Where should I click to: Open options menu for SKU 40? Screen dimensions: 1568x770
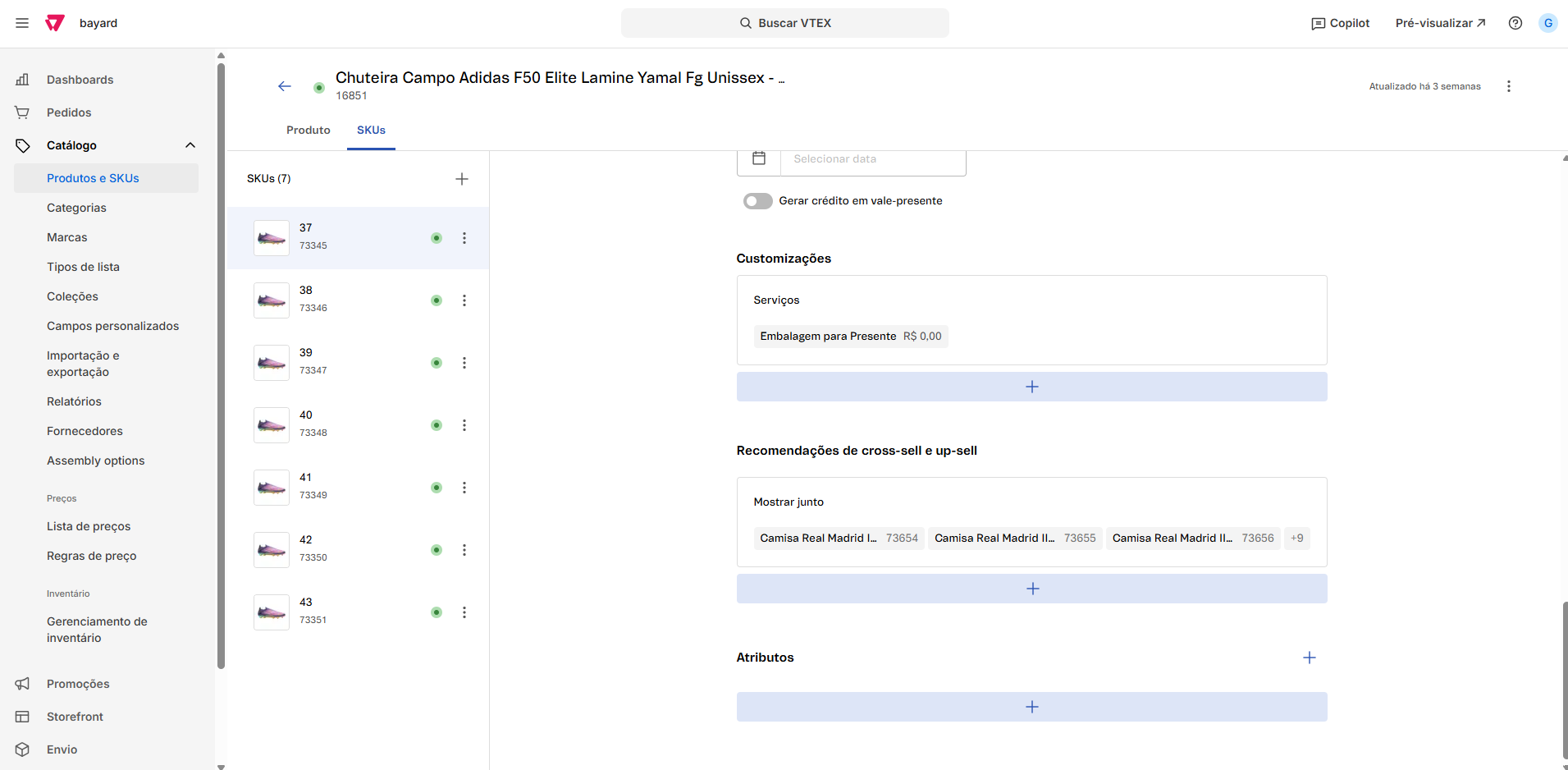[464, 425]
